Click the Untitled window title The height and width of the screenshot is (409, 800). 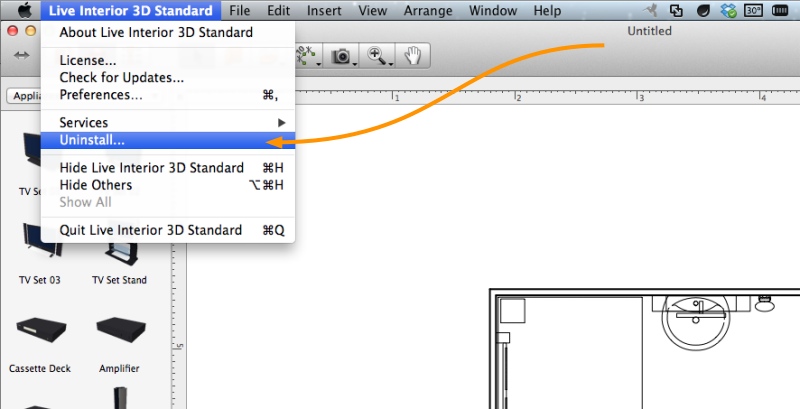[649, 31]
